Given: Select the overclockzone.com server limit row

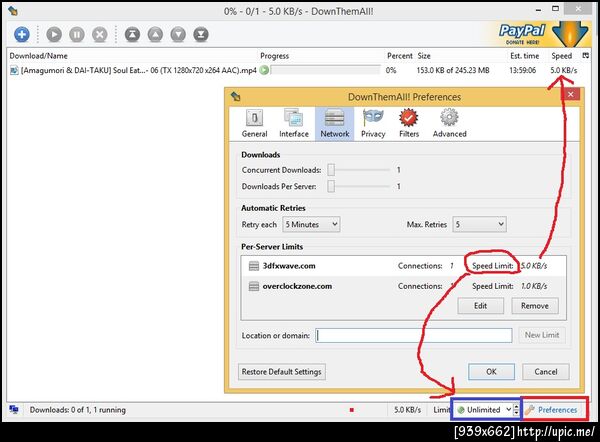Looking at the screenshot, I should click(x=403, y=286).
